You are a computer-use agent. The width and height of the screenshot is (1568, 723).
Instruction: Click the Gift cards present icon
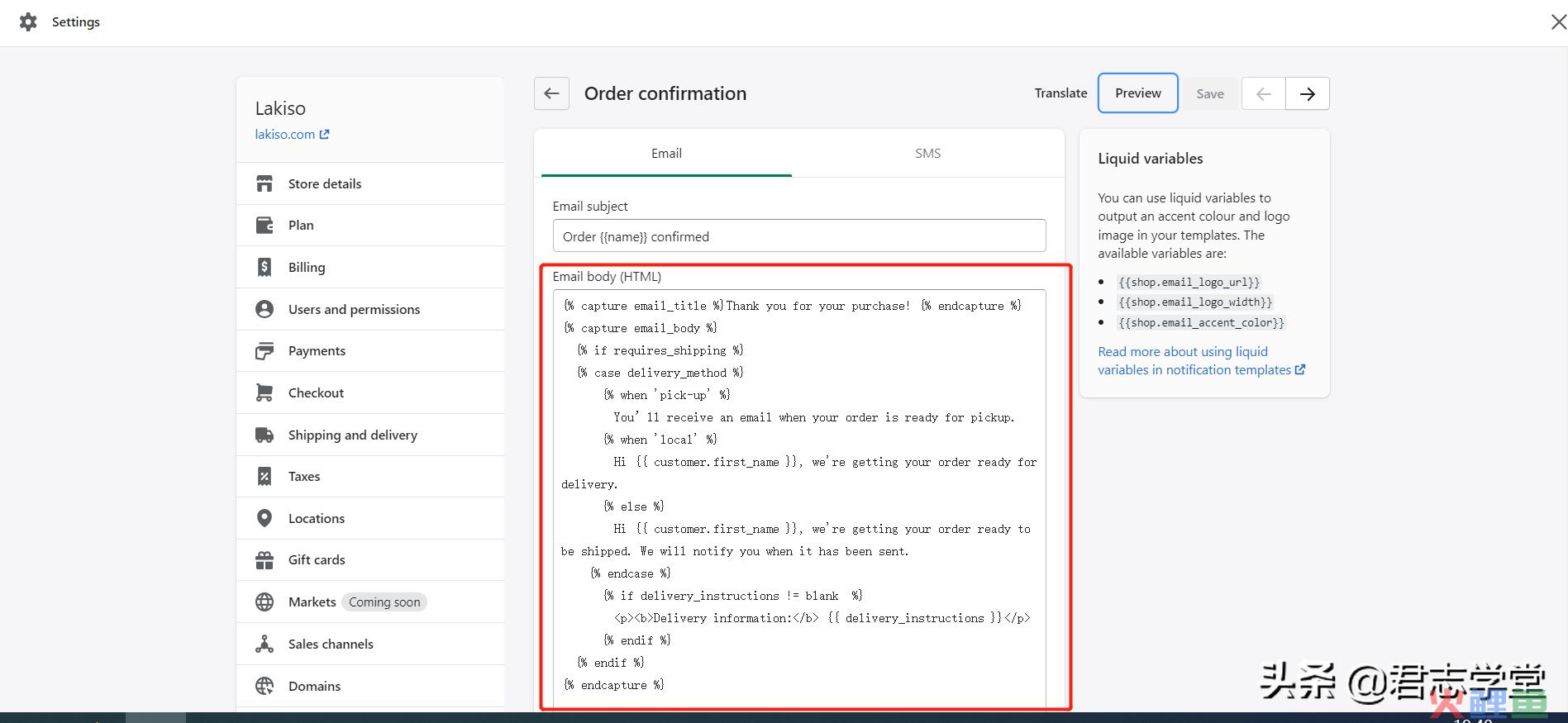point(265,560)
